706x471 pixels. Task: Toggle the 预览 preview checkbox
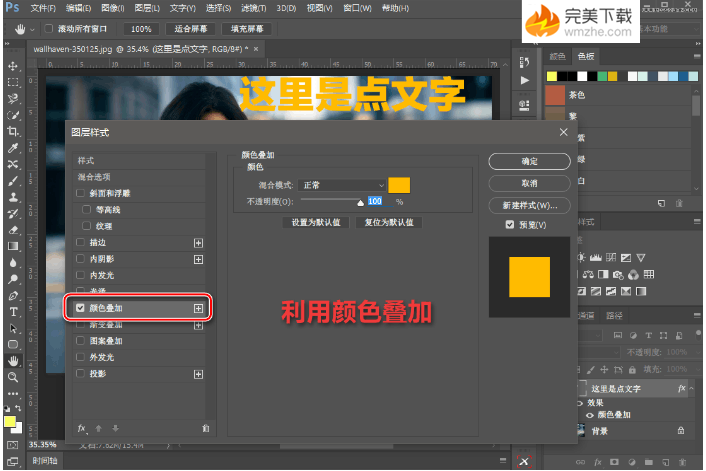(x=510, y=224)
